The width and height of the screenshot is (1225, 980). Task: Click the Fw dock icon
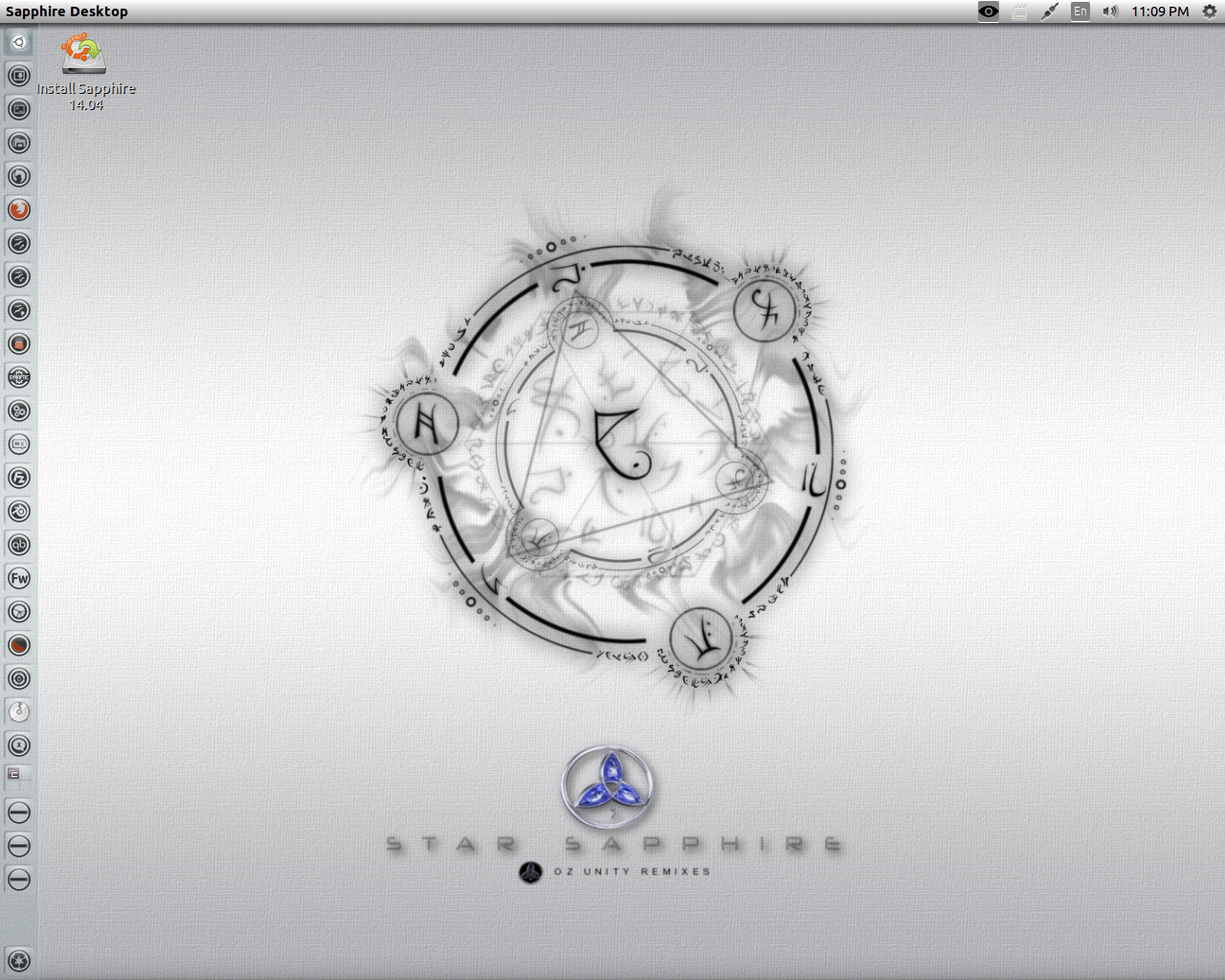[19, 578]
